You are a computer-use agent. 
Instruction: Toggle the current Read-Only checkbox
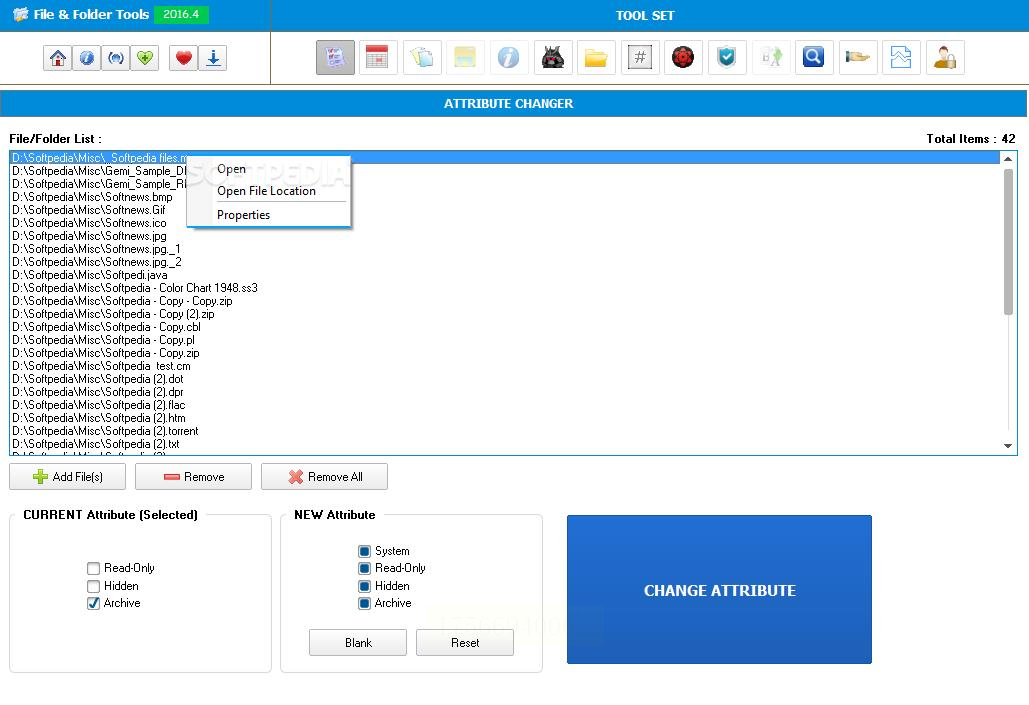pos(93,568)
